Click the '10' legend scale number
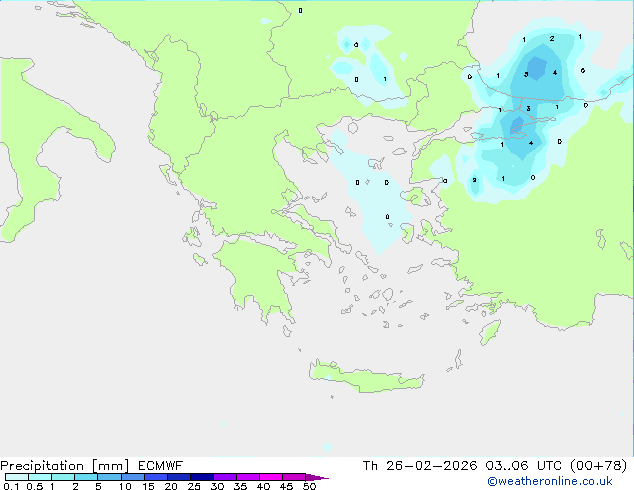The height and width of the screenshot is (490, 634). [125, 486]
